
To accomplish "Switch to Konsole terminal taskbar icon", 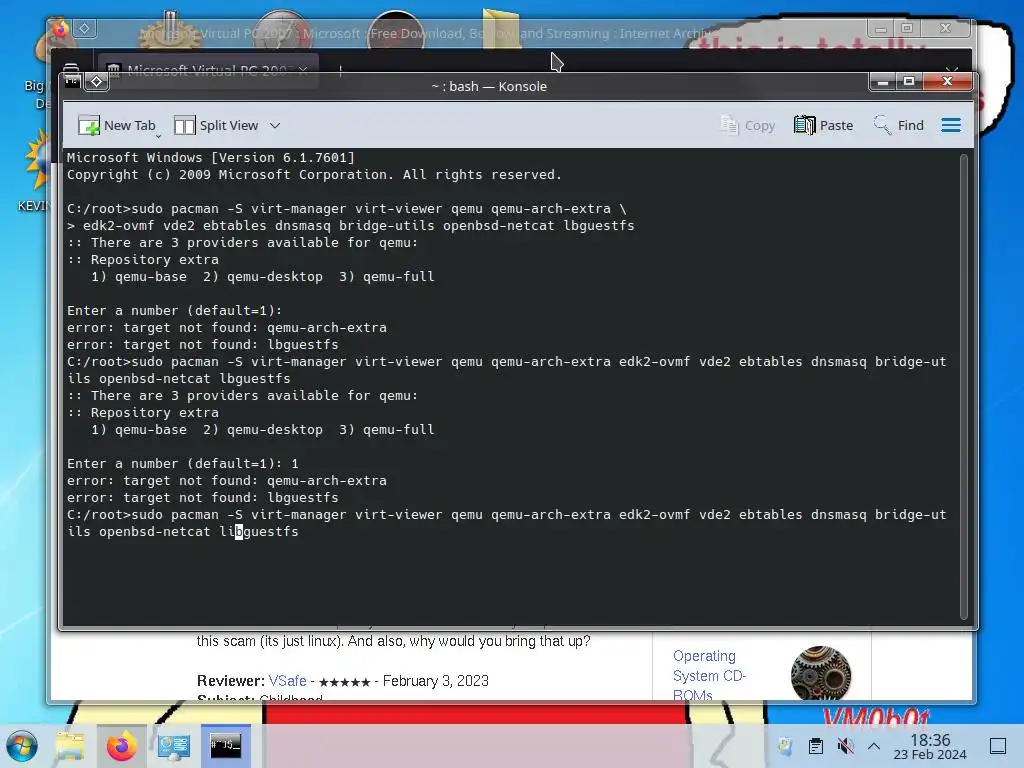I will click(225, 745).
